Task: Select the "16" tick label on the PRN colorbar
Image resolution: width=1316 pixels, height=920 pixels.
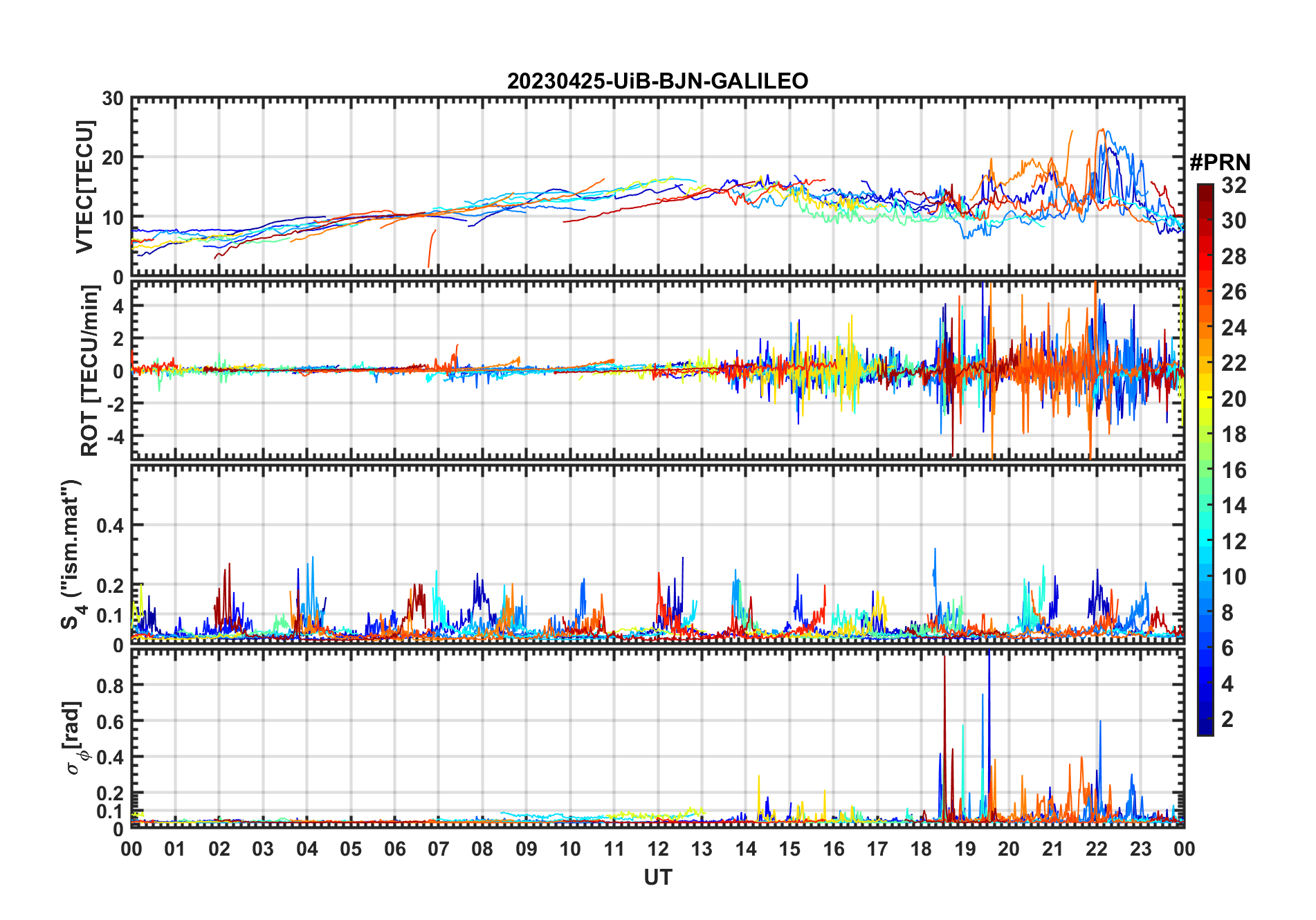Action: click(x=1234, y=470)
